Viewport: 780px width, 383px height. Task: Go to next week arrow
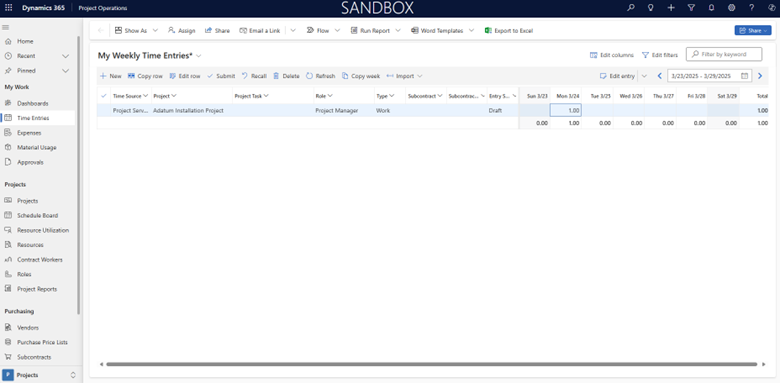760,76
